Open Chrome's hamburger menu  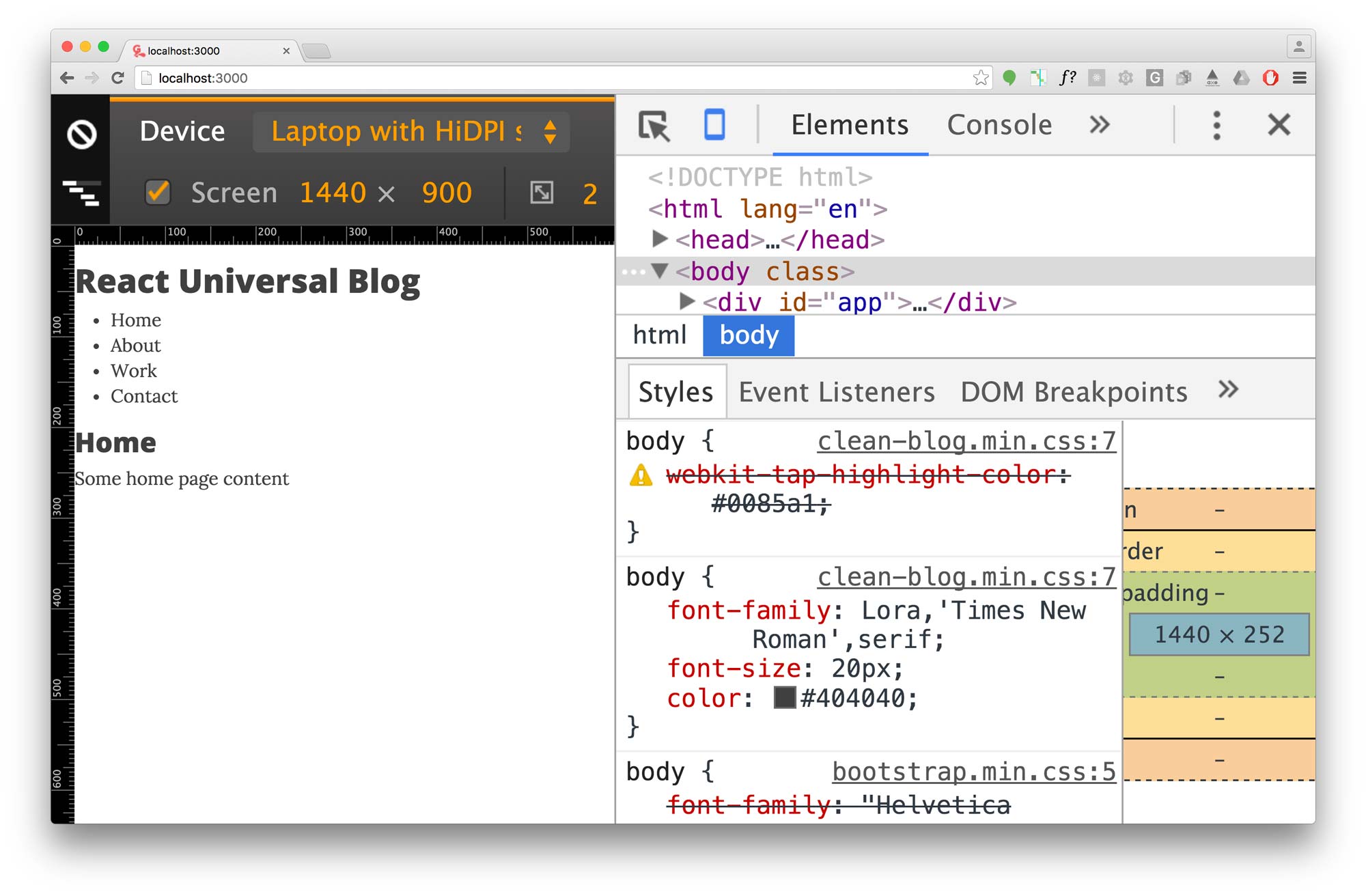click(1301, 78)
